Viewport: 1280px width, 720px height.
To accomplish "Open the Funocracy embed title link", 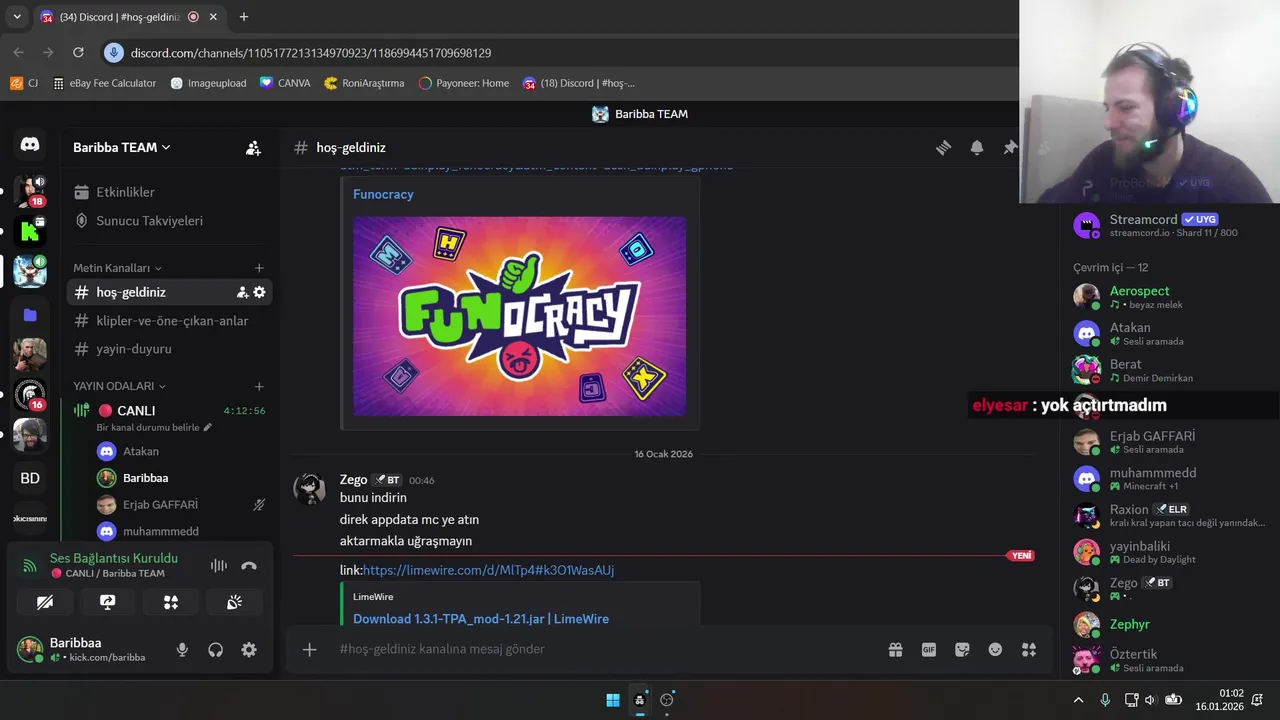I will [x=383, y=194].
